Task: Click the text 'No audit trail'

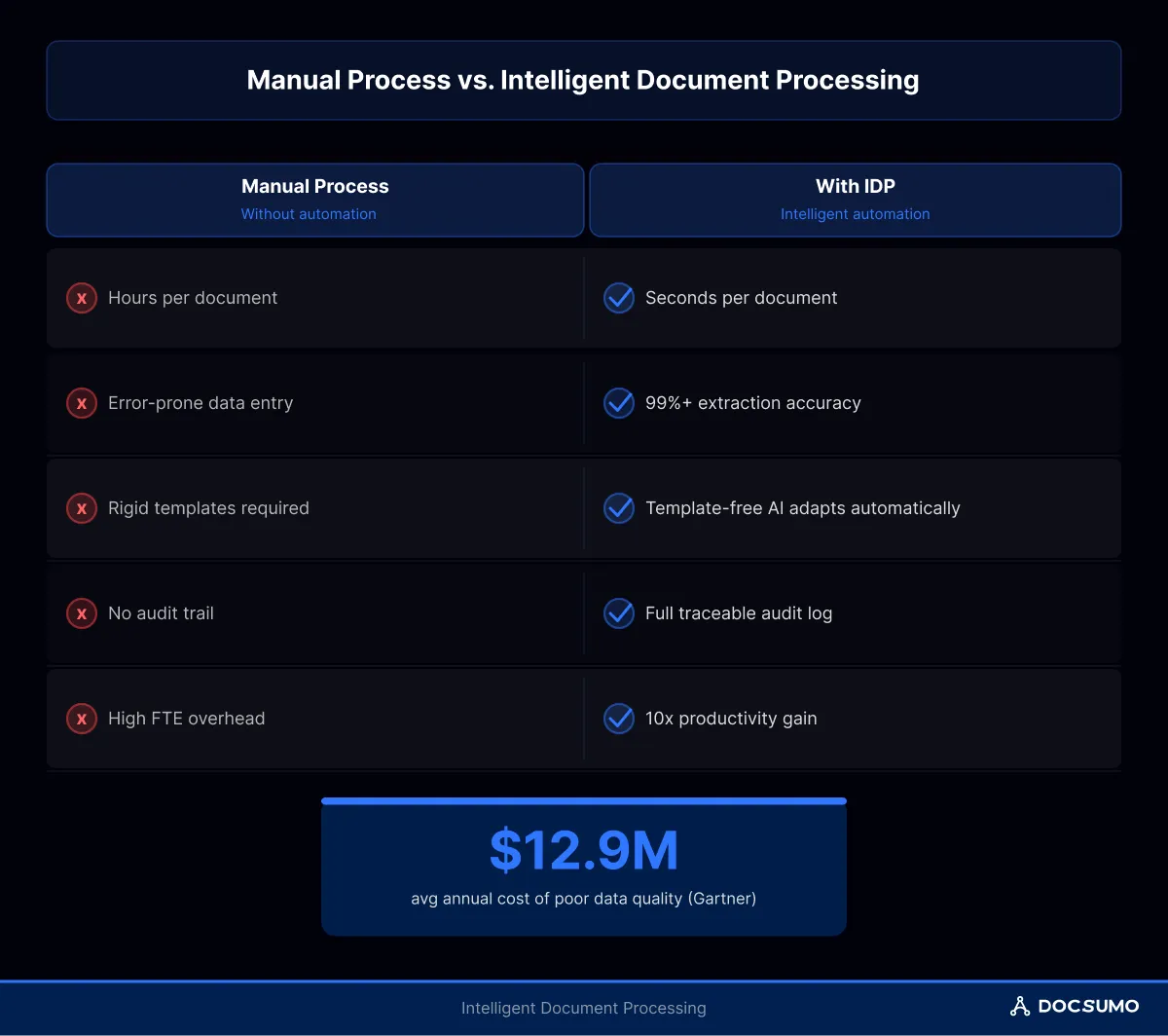Action: pyautogui.click(x=161, y=613)
